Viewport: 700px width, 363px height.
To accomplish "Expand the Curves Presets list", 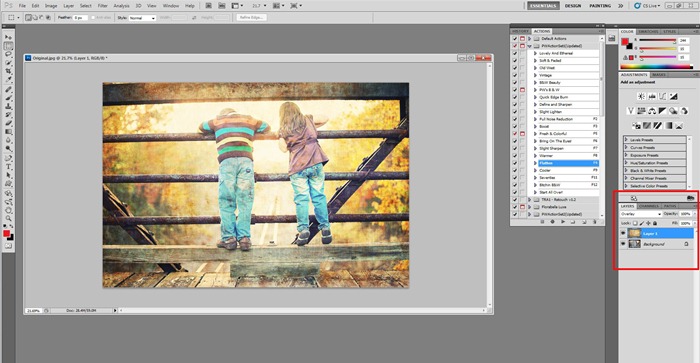I will click(x=626, y=147).
